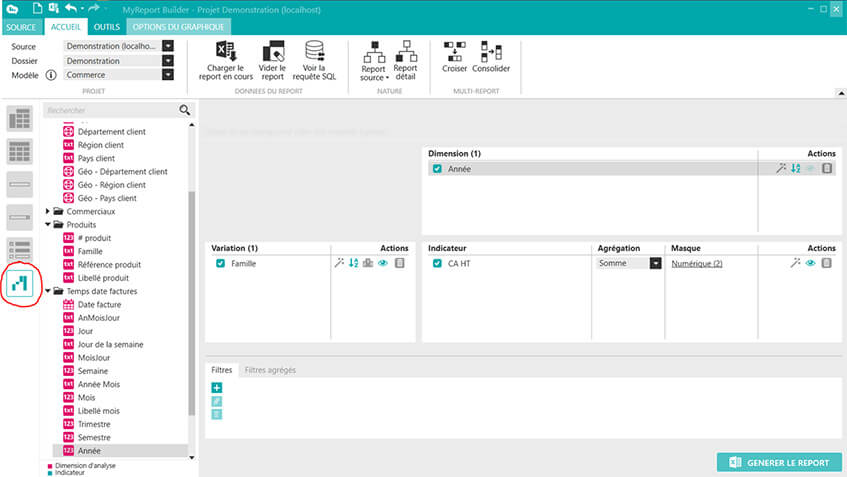847x477 pixels.
Task: Click the save report icon in title bar
Action: [x=53, y=8]
